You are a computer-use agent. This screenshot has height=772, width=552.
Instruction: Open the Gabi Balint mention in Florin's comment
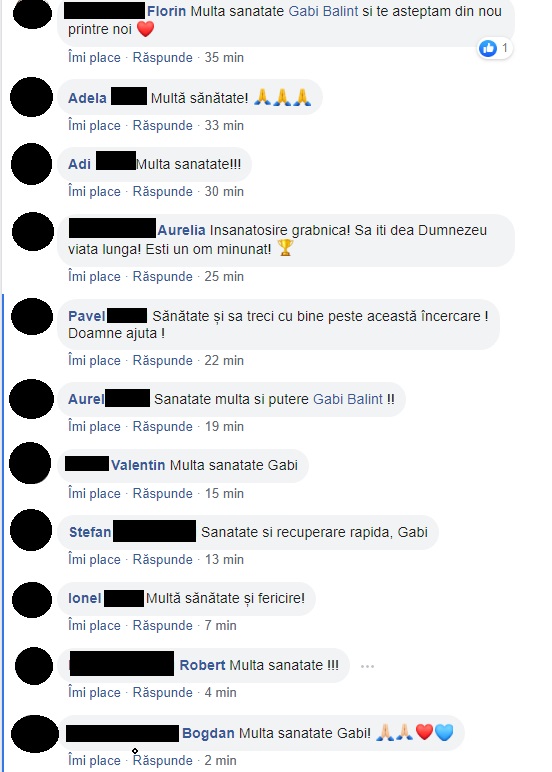coord(323,11)
